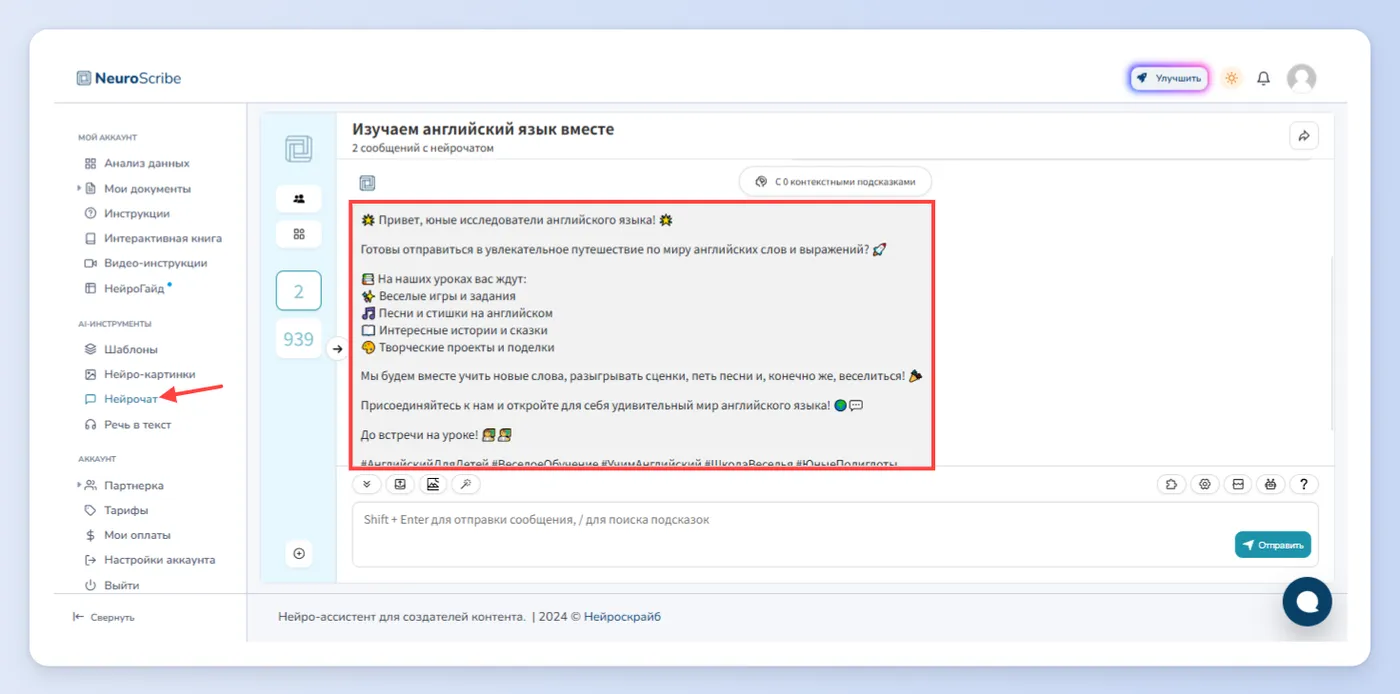The height and width of the screenshot is (694, 1400).
Task: Click Выйти to log out
Action: point(121,585)
